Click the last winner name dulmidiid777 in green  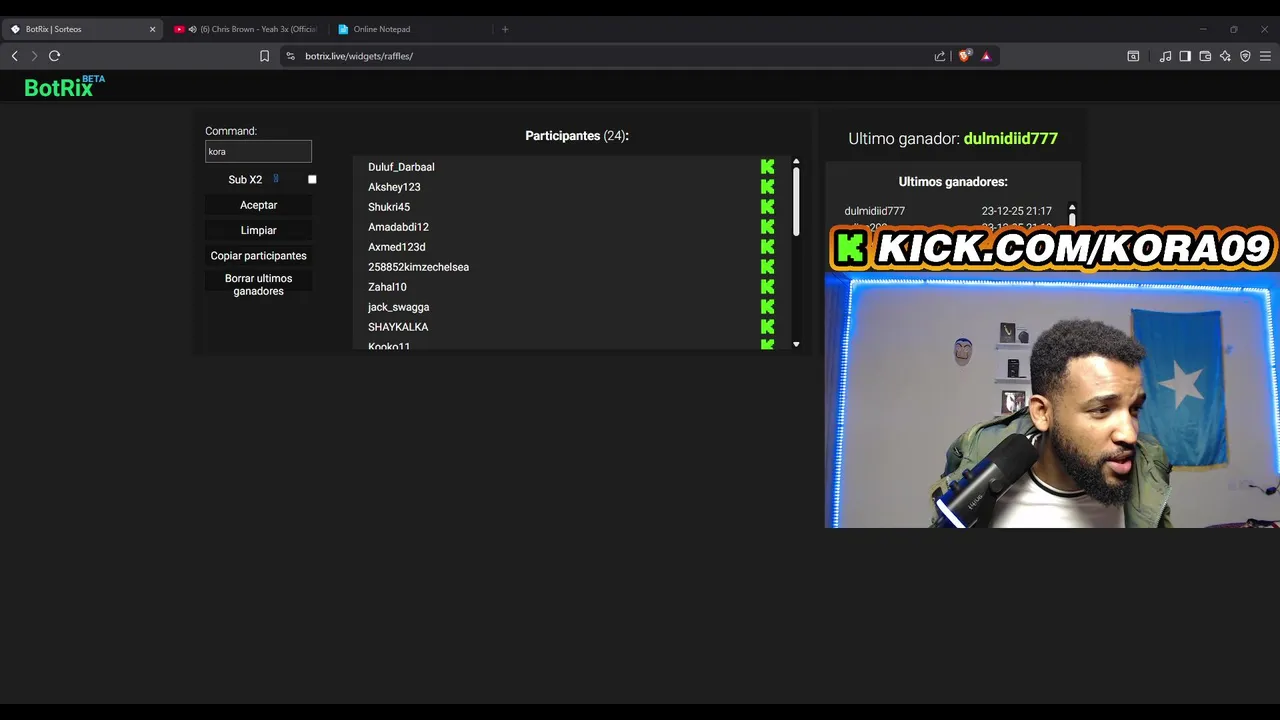click(x=1010, y=139)
